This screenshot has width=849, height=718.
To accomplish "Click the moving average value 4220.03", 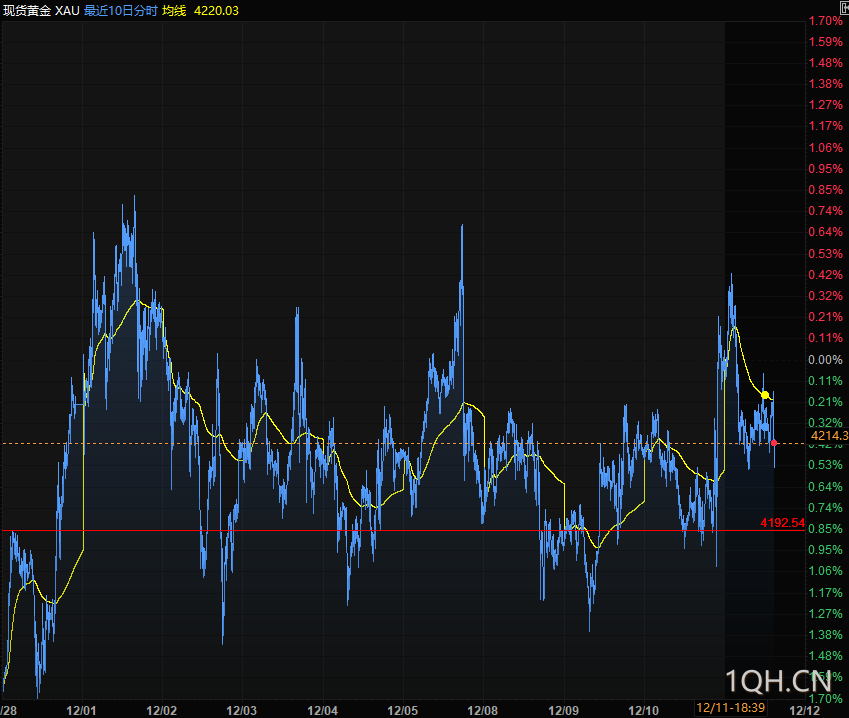I will point(216,11).
